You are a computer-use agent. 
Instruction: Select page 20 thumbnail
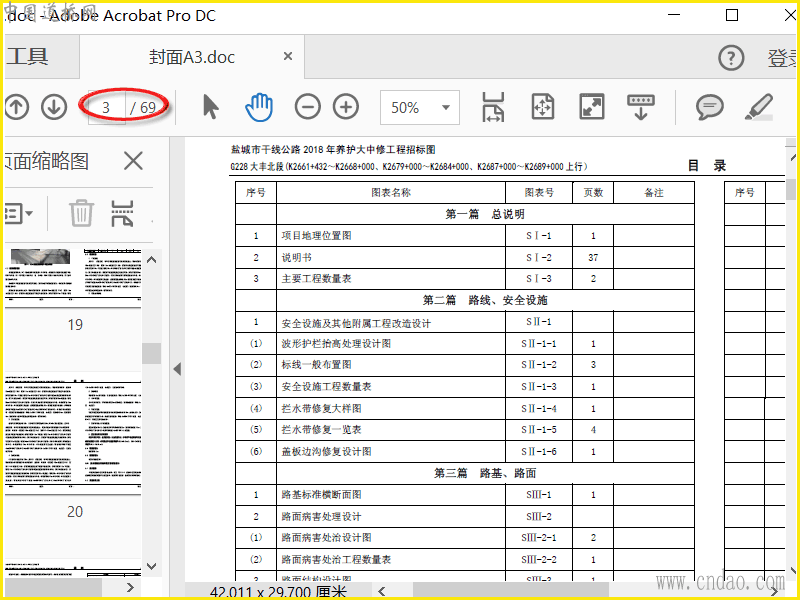[73, 436]
